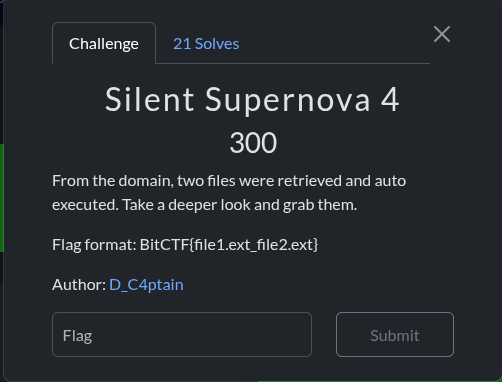Focus the Flag input field
The height and width of the screenshot is (382, 502).
(182, 335)
